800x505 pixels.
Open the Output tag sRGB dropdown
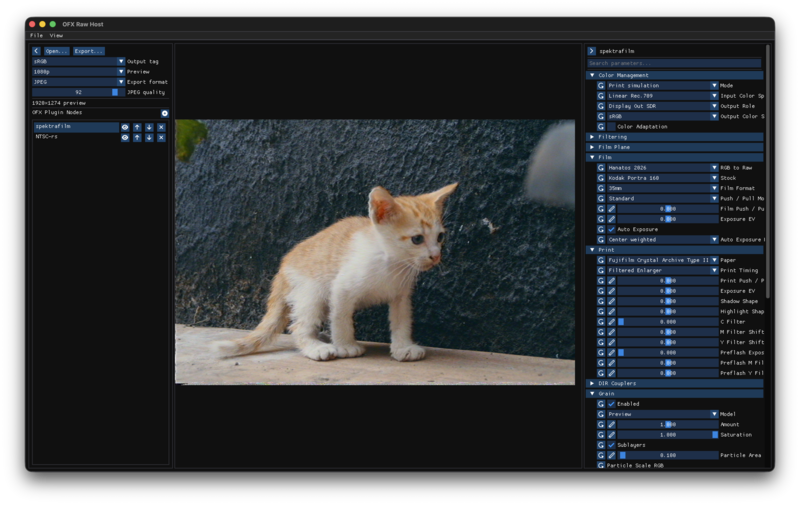[x=79, y=61]
